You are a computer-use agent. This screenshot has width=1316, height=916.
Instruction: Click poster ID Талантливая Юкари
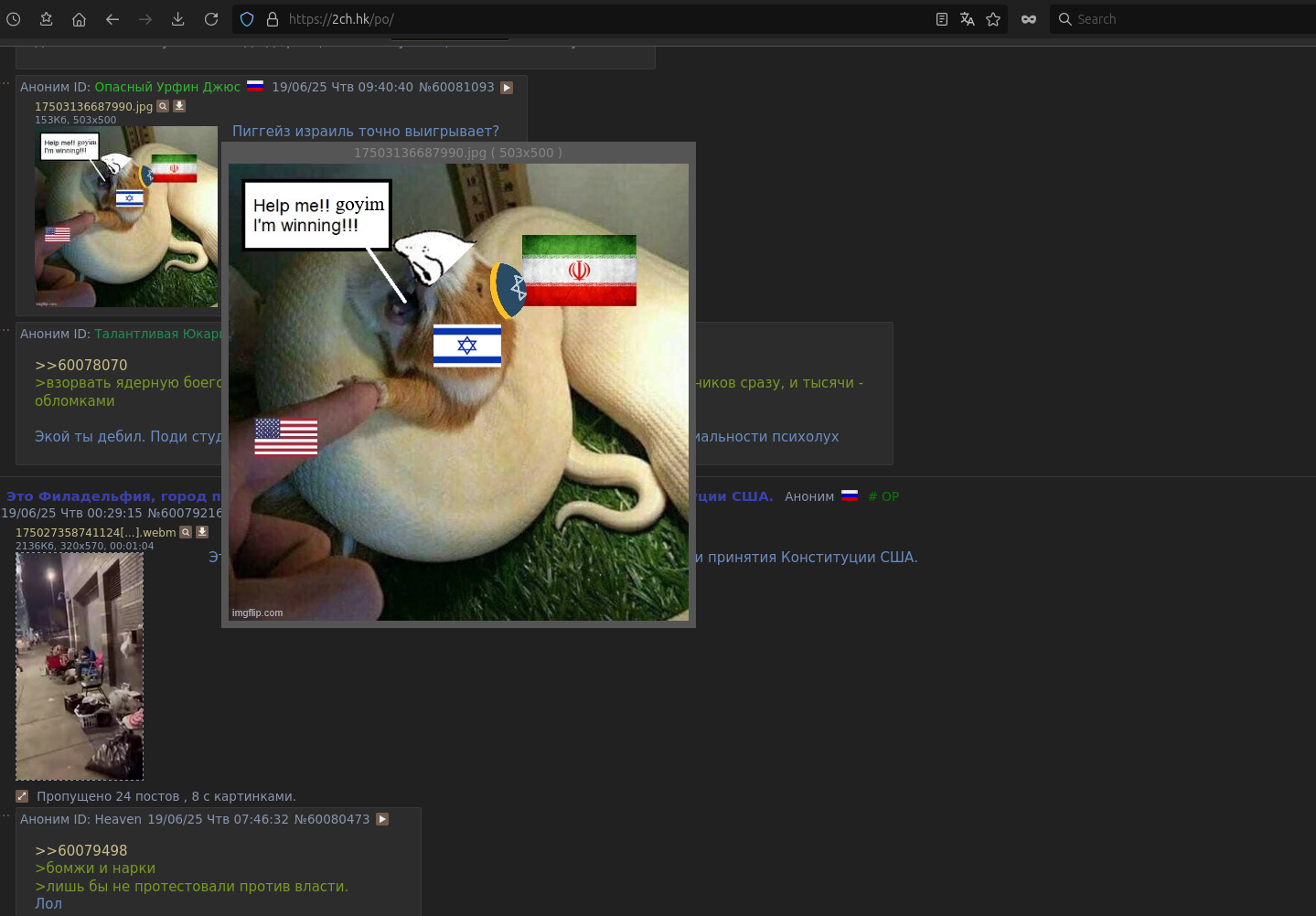coord(157,334)
